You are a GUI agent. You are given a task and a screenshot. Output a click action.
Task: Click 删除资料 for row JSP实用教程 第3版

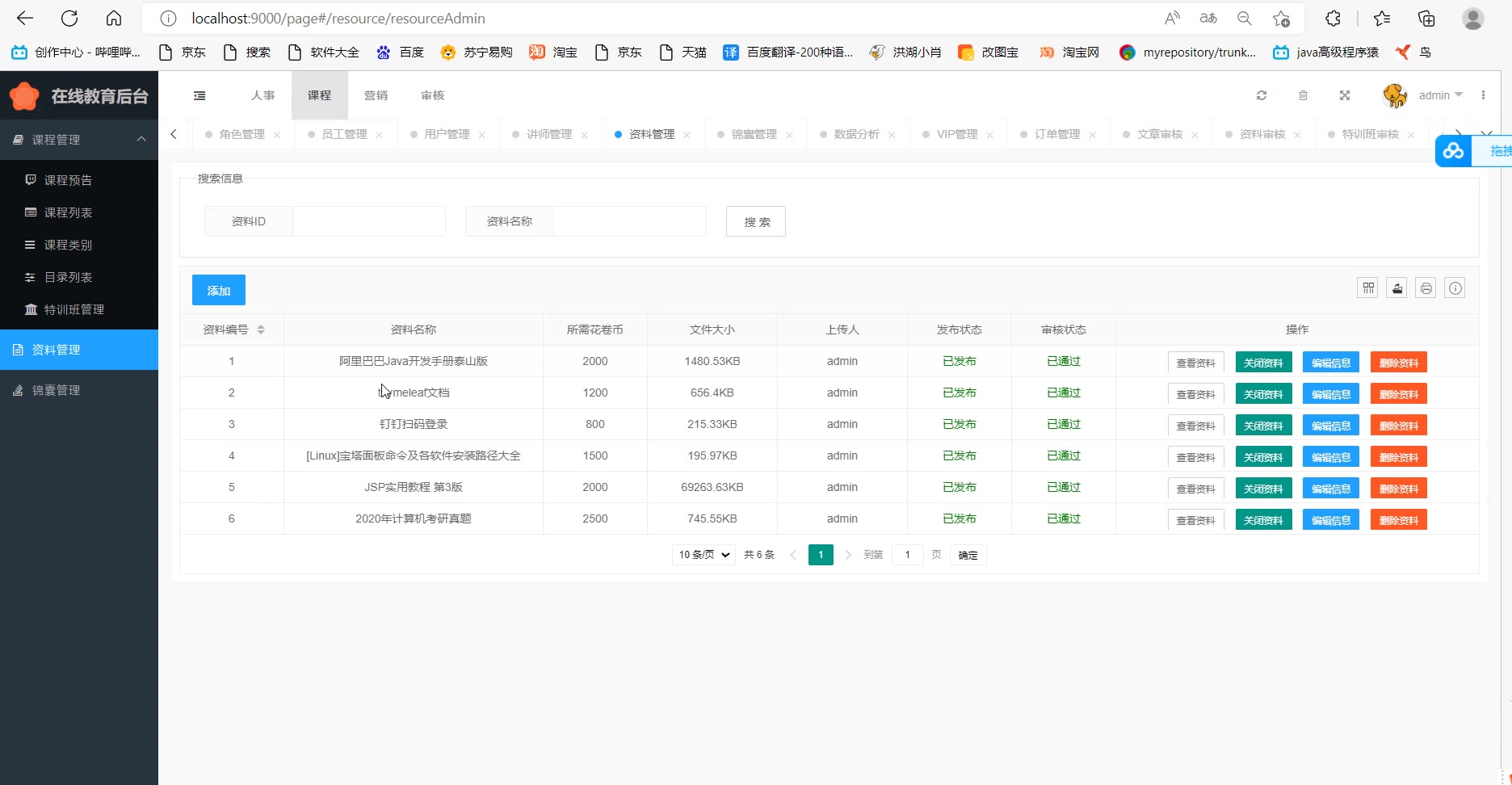click(x=1398, y=489)
